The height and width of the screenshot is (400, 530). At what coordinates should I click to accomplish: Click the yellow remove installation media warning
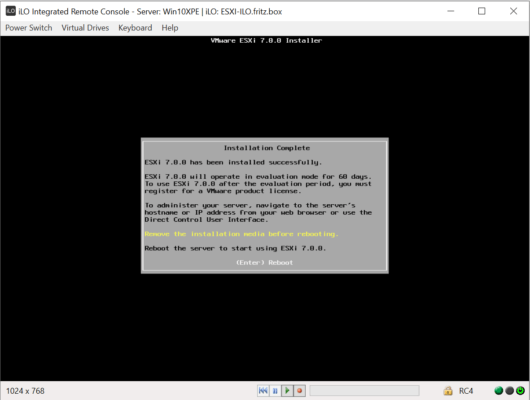coord(241,234)
